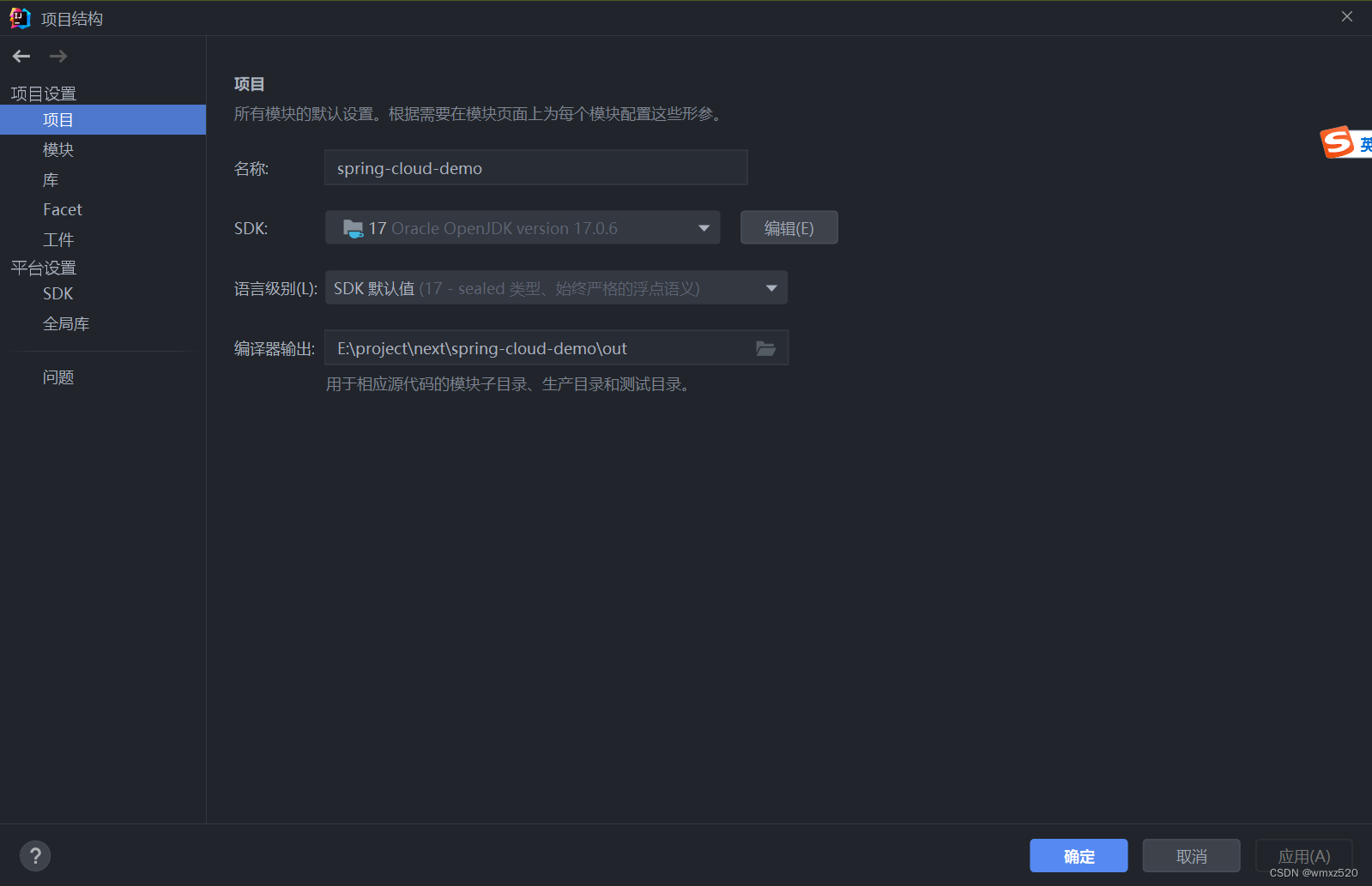Click the 编辑(E) SDK button
Image resolution: width=1372 pixels, height=886 pixels.
coord(789,228)
